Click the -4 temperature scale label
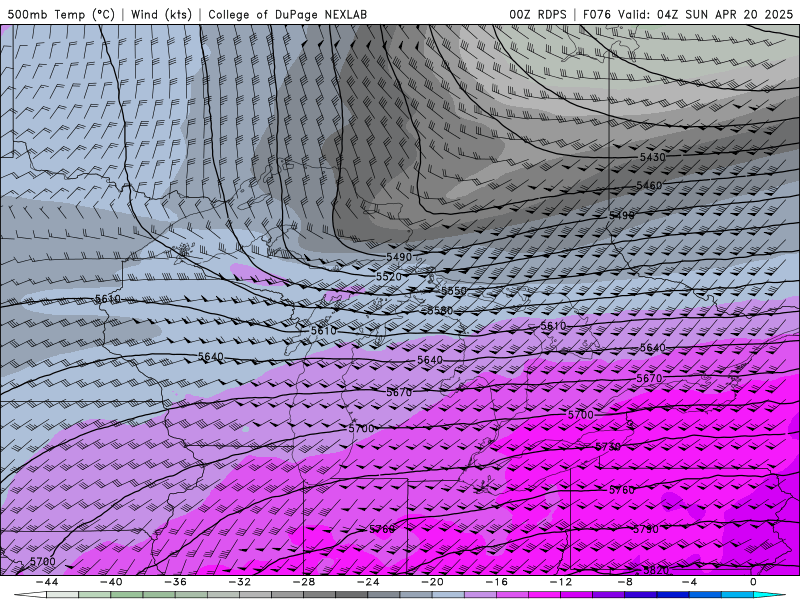The width and height of the screenshot is (800, 600). (690, 582)
